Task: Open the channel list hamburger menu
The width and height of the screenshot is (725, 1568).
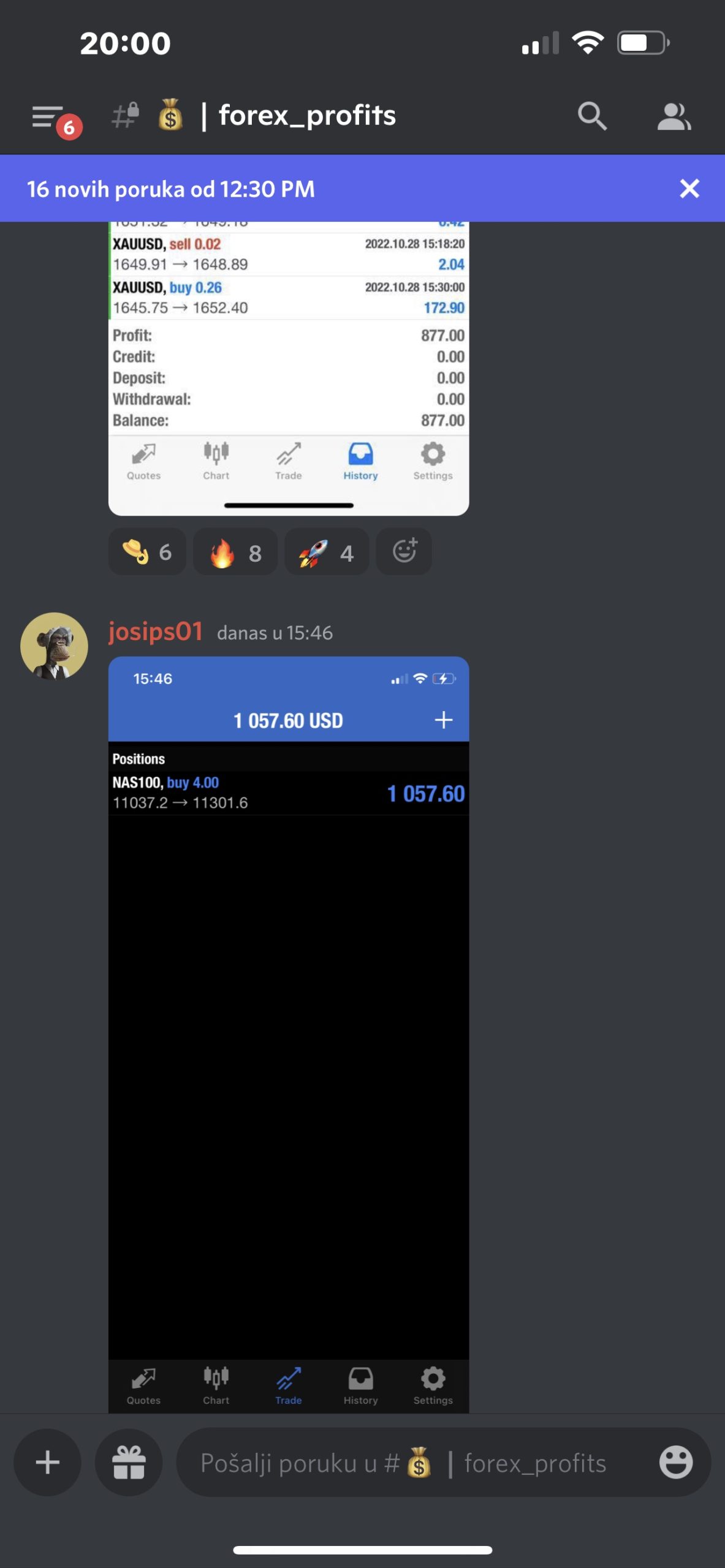Action: 48,117
